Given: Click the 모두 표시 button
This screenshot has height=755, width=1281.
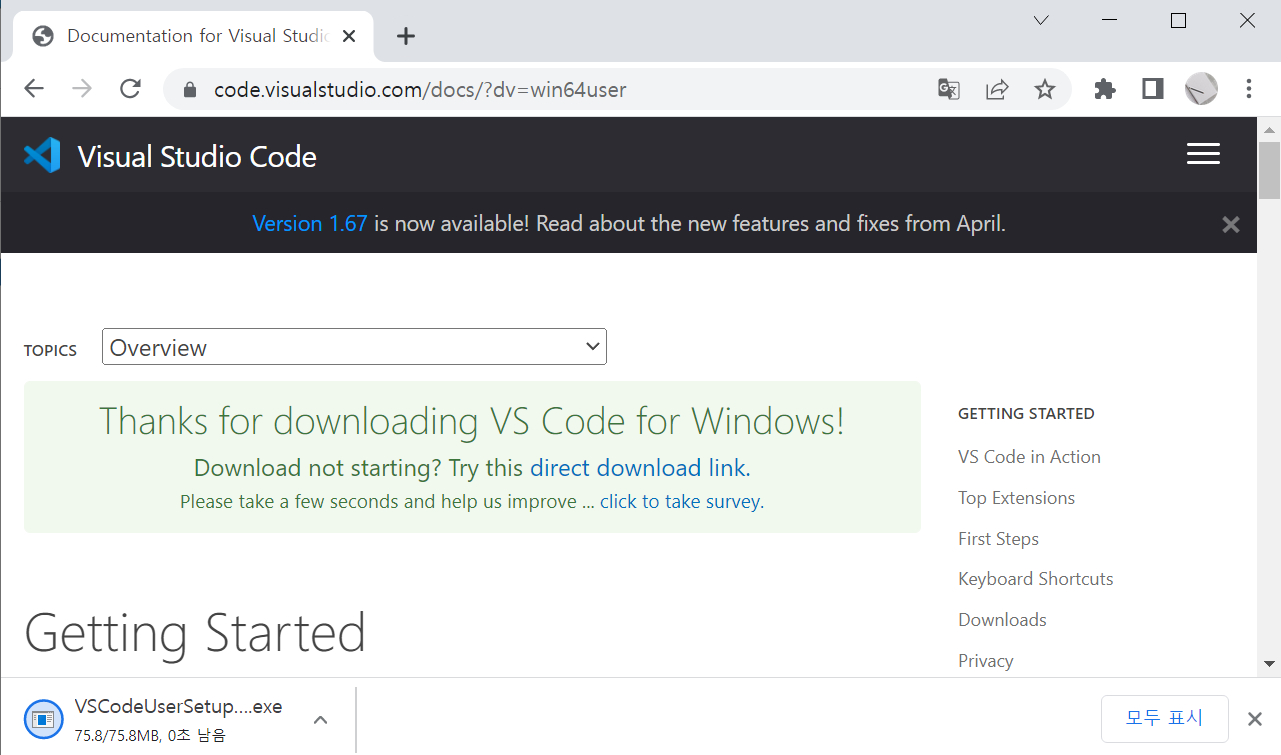Looking at the screenshot, I should (1164, 718).
